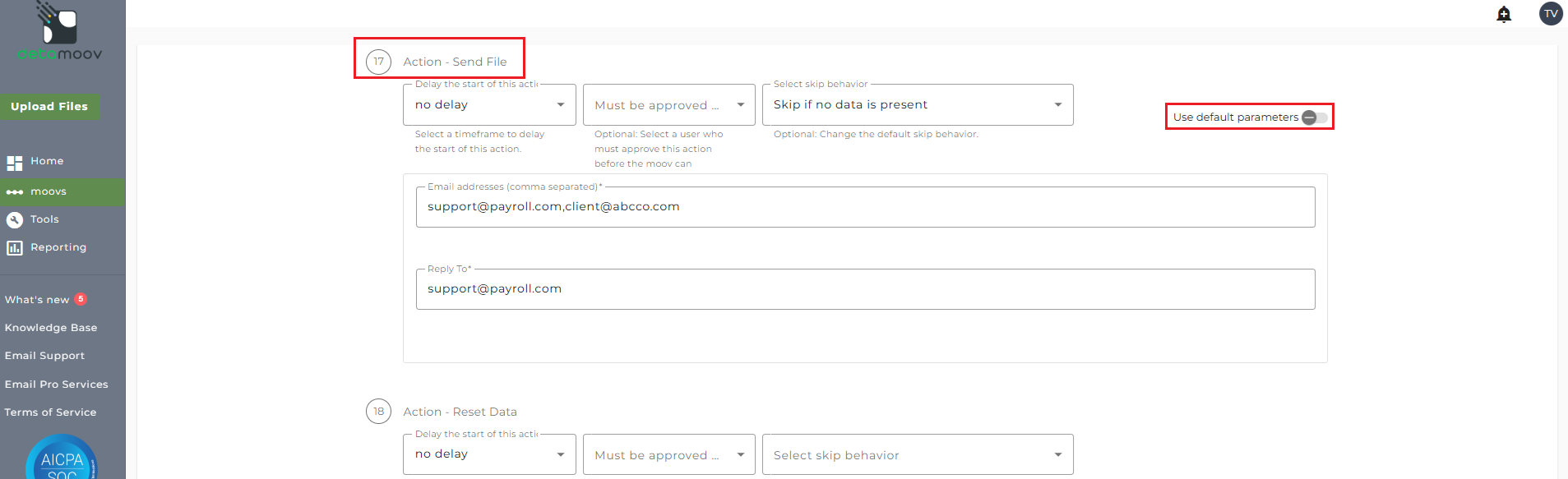Click the Tools wrench icon
1568x479 pixels.
coord(15,220)
